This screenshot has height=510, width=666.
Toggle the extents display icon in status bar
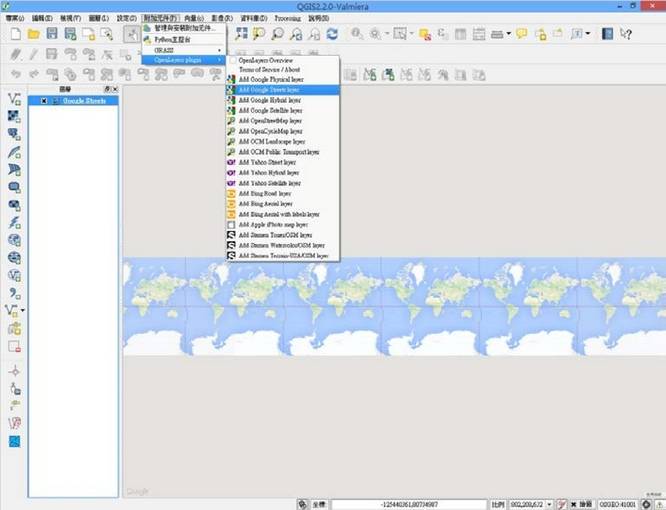(302, 504)
